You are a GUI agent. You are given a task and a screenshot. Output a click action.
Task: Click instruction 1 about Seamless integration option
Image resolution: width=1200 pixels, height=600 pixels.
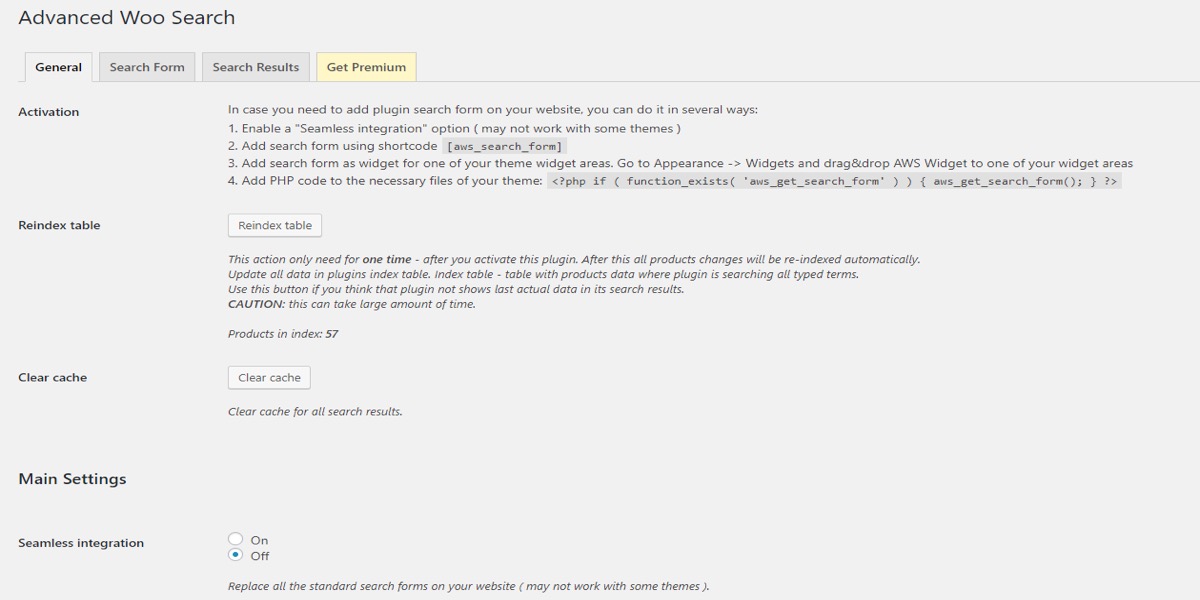[454, 129]
